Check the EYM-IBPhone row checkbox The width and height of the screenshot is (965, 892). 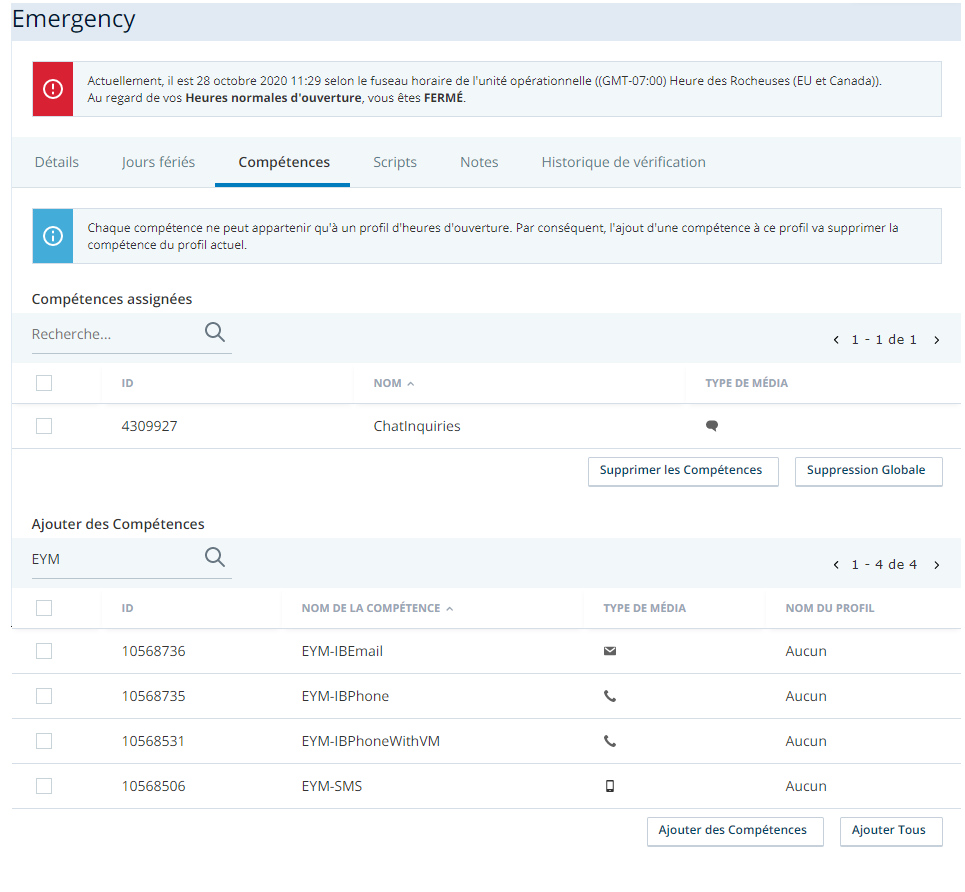point(44,696)
